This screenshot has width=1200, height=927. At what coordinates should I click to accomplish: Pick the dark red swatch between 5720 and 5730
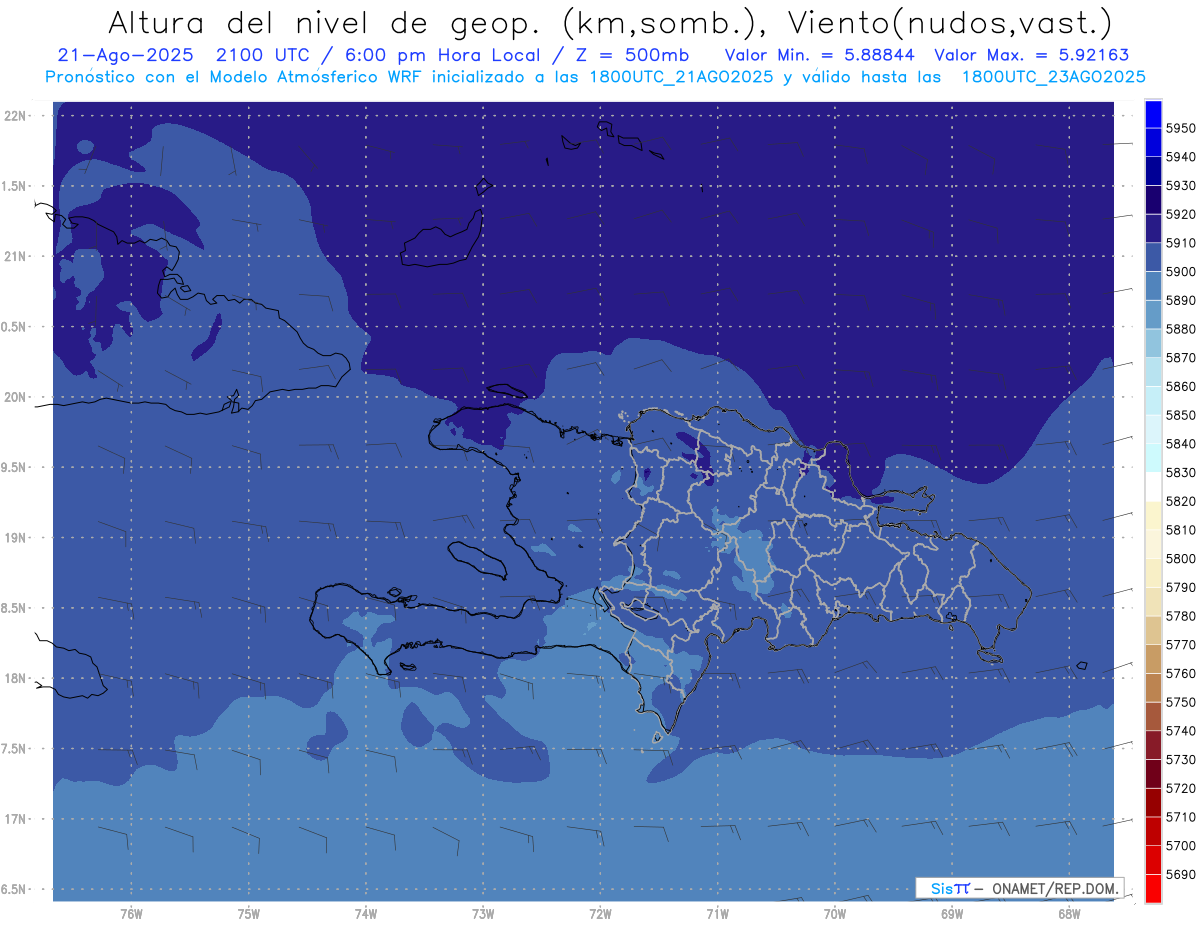click(1153, 774)
